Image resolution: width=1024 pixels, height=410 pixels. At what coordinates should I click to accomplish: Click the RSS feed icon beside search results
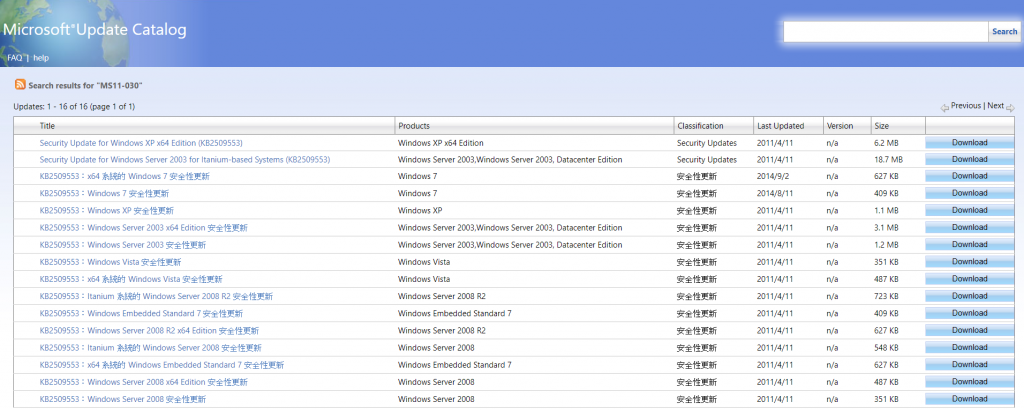[20, 85]
